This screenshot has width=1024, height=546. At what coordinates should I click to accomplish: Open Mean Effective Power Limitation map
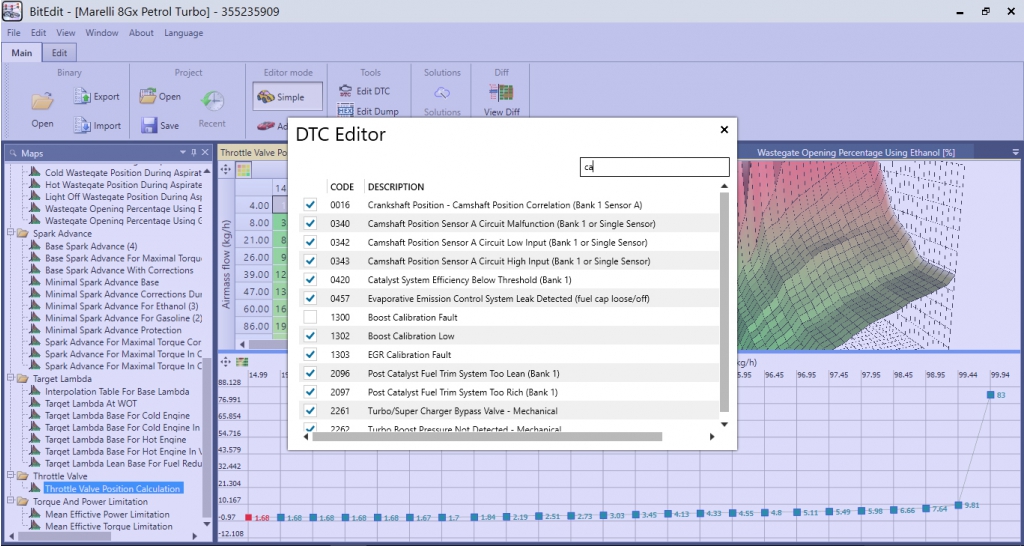(x=106, y=515)
